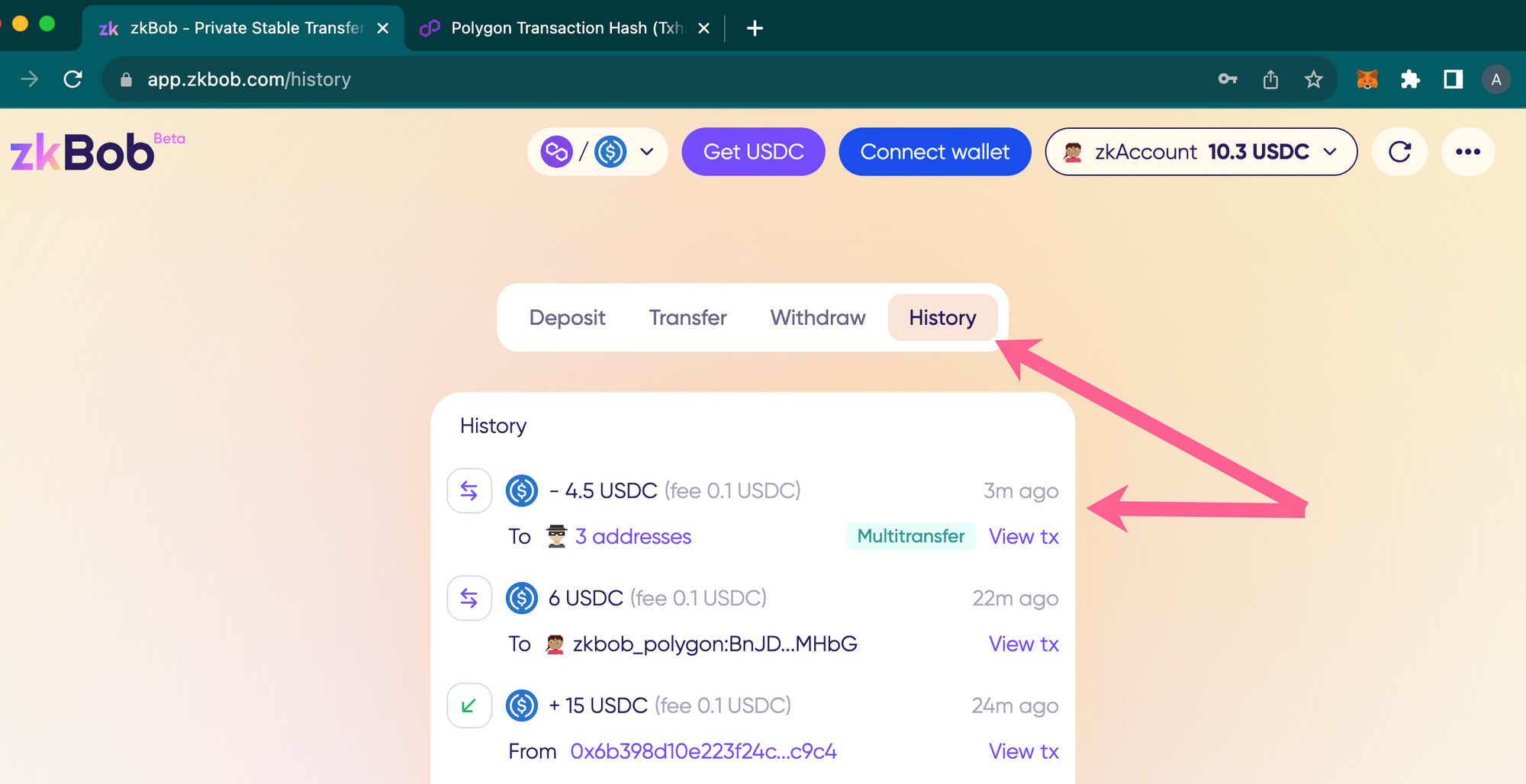
Task: Click the 24m ago timestamp
Action: click(1016, 706)
